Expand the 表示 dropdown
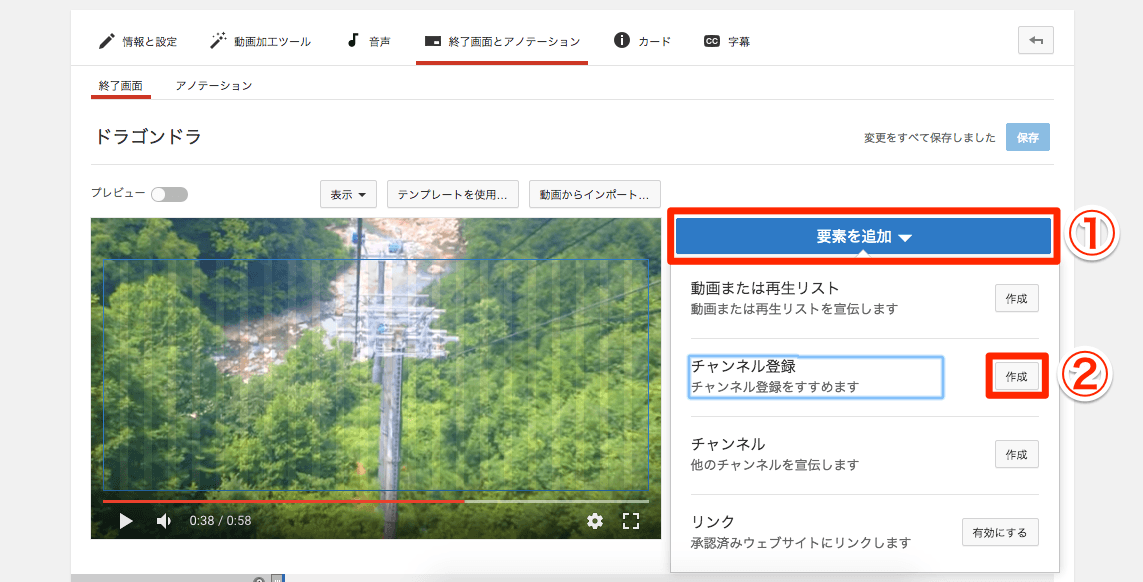Screen dimensions: 1143x582 [x=348, y=194]
